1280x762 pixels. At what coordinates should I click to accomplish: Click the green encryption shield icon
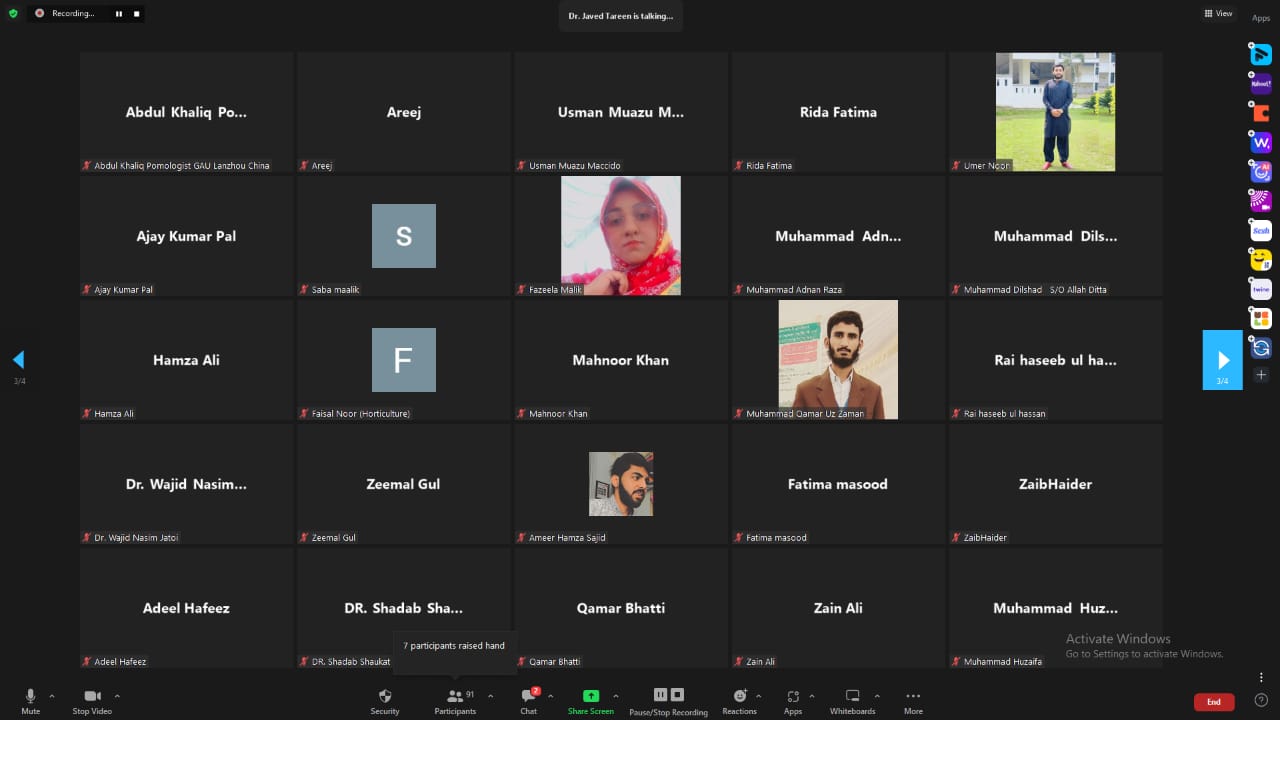13,14
